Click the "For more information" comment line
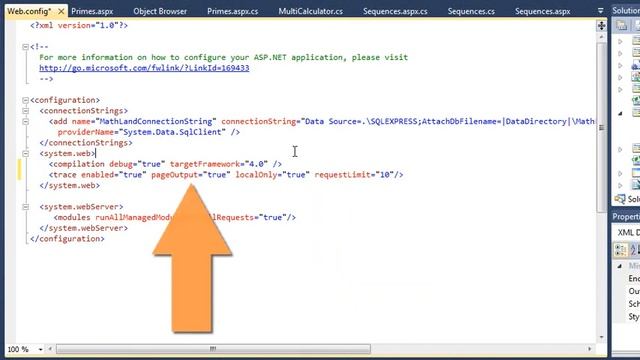 point(223,57)
